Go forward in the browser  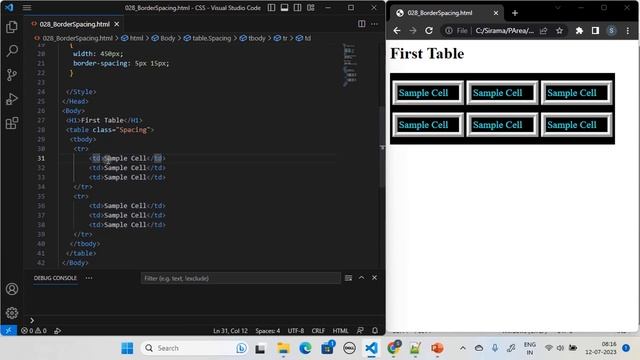point(413,31)
